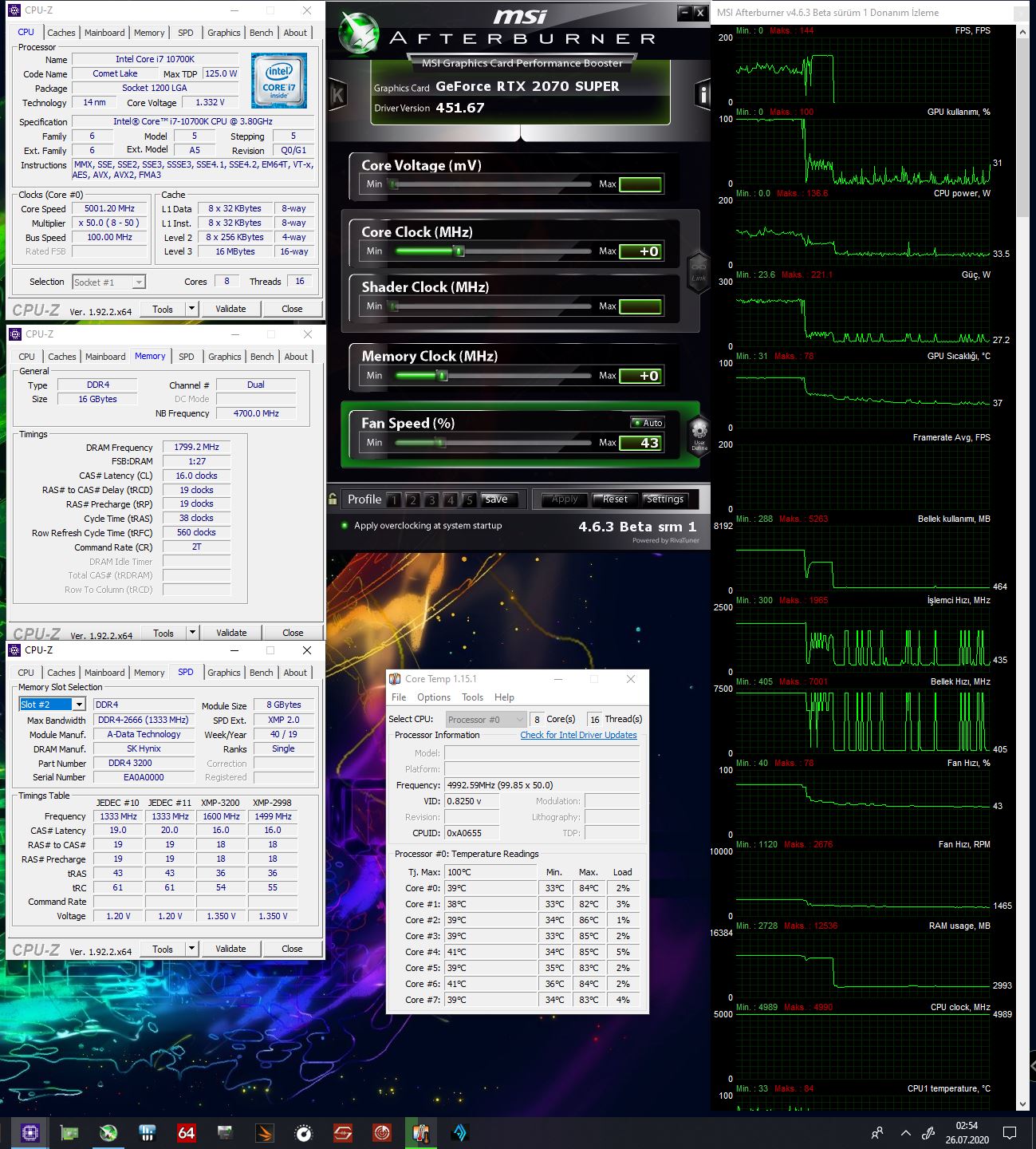This screenshot has width=1036, height=1149.
Task: Open the AIDA64 red 64 taskbar icon
Action: (186, 1132)
